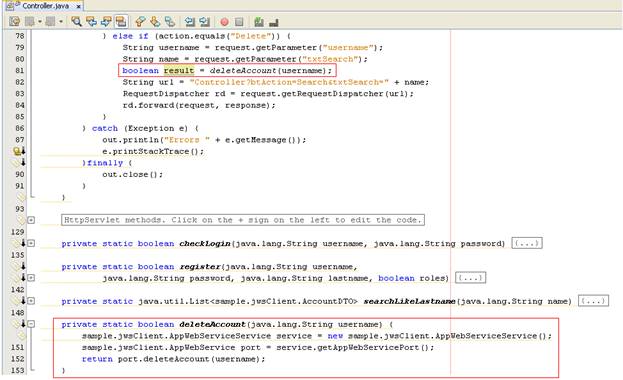Click the 'out.close();' statement
The width and height of the screenshot is (623, 380).
click(x=133, y=174)
